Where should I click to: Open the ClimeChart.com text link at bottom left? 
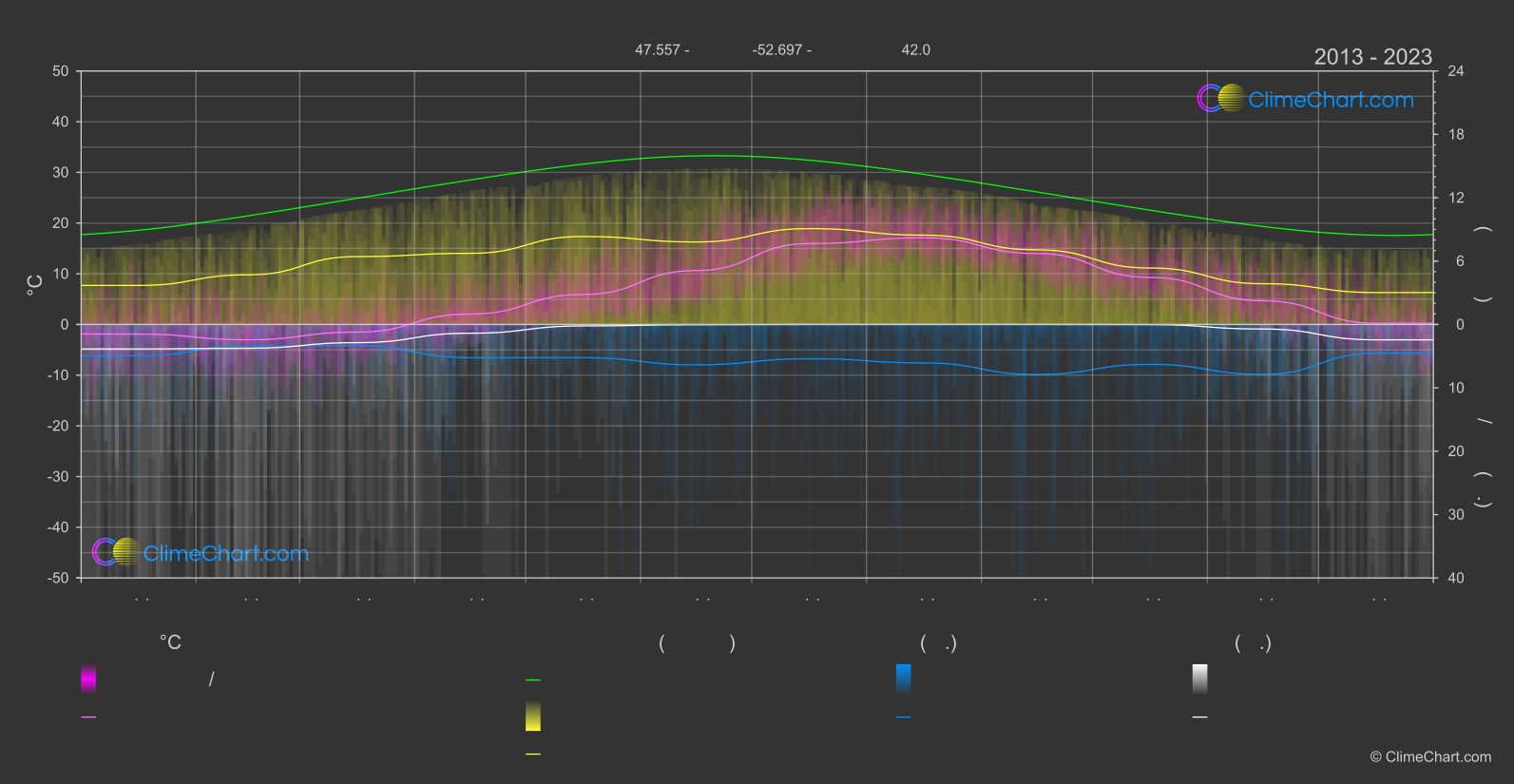(226, 553)
